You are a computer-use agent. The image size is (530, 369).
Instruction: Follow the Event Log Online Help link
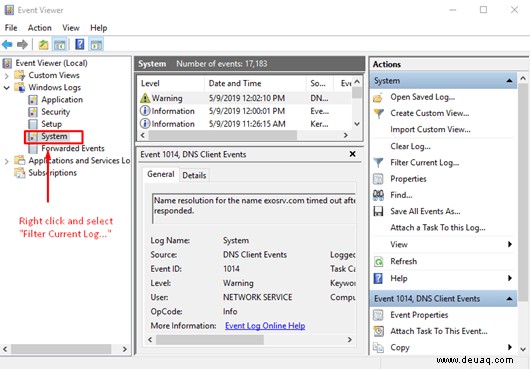(265, 326)
